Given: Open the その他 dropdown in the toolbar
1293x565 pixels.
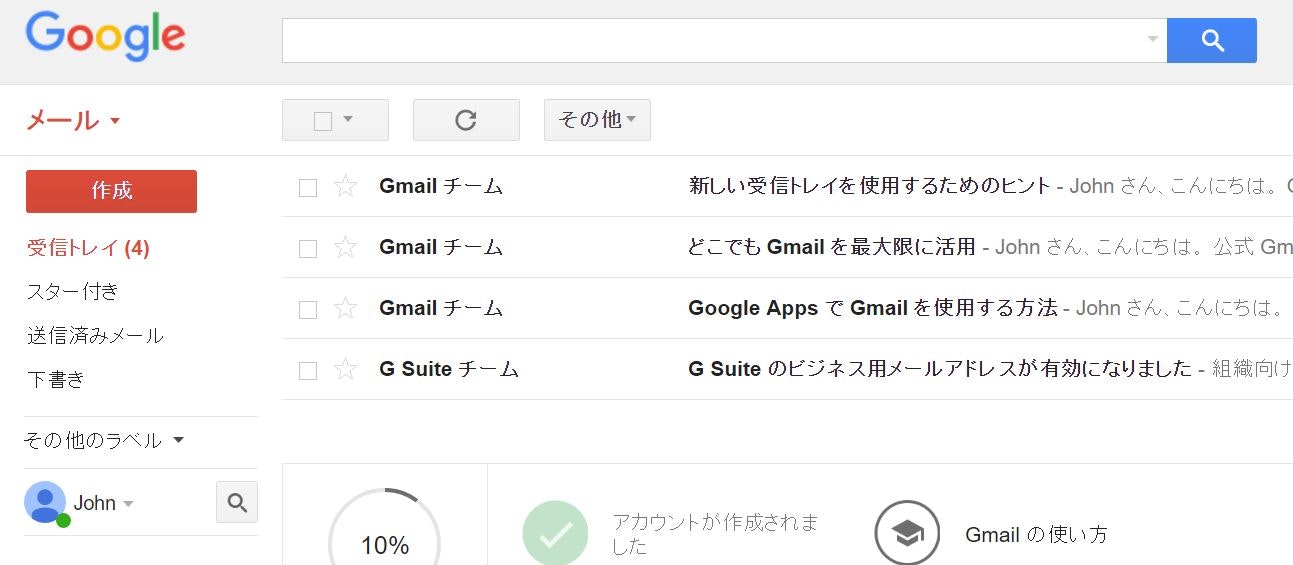Looking at the screenshot, I should tap(597, 120).
